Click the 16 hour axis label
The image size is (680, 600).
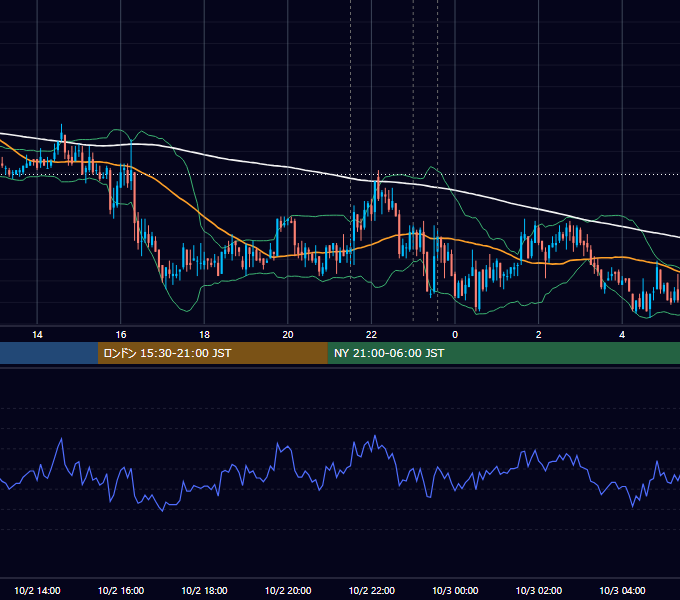121,335
